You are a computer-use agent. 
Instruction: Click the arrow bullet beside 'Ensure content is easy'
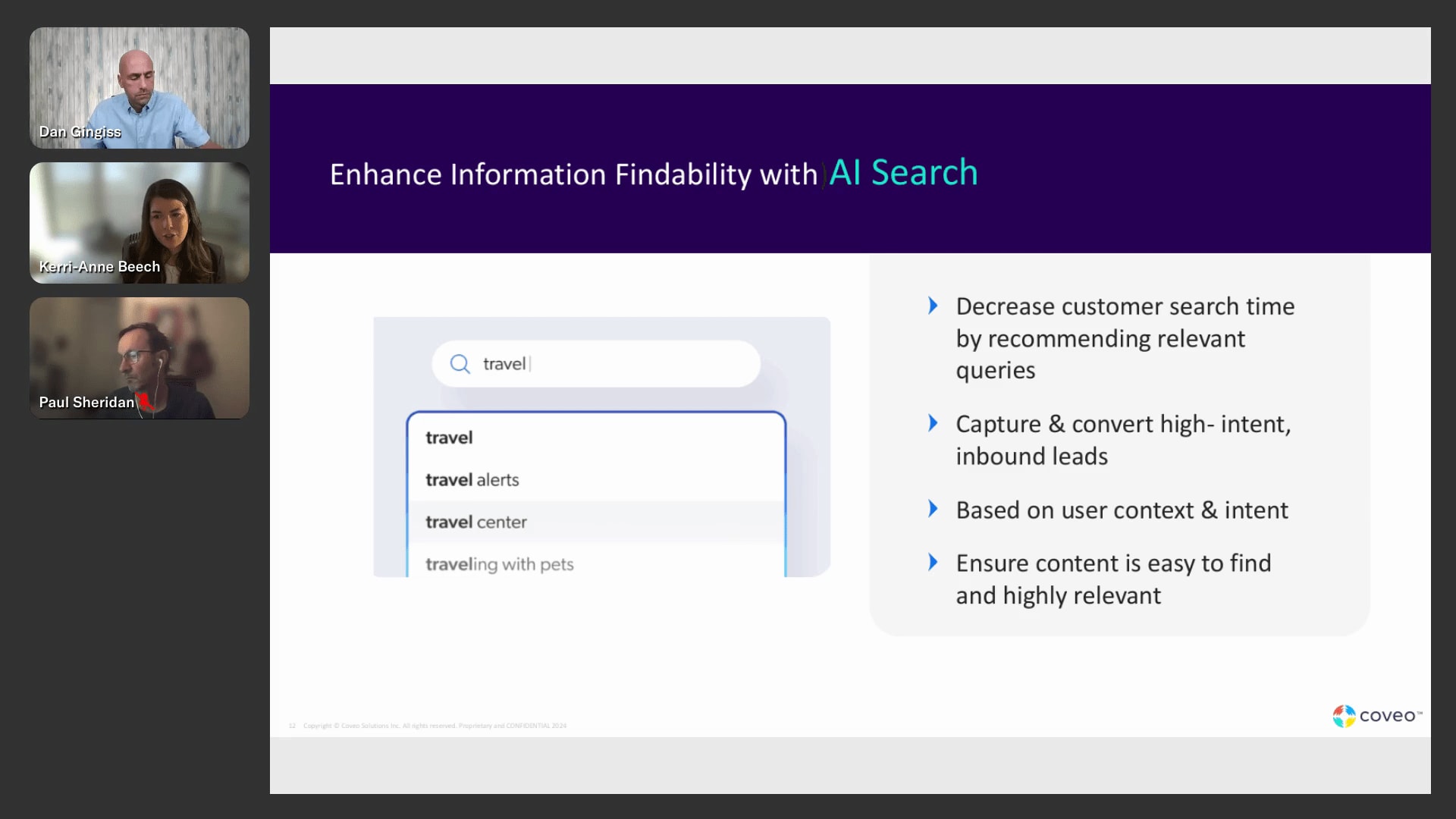pyautogui.click(x=933, y=562)
